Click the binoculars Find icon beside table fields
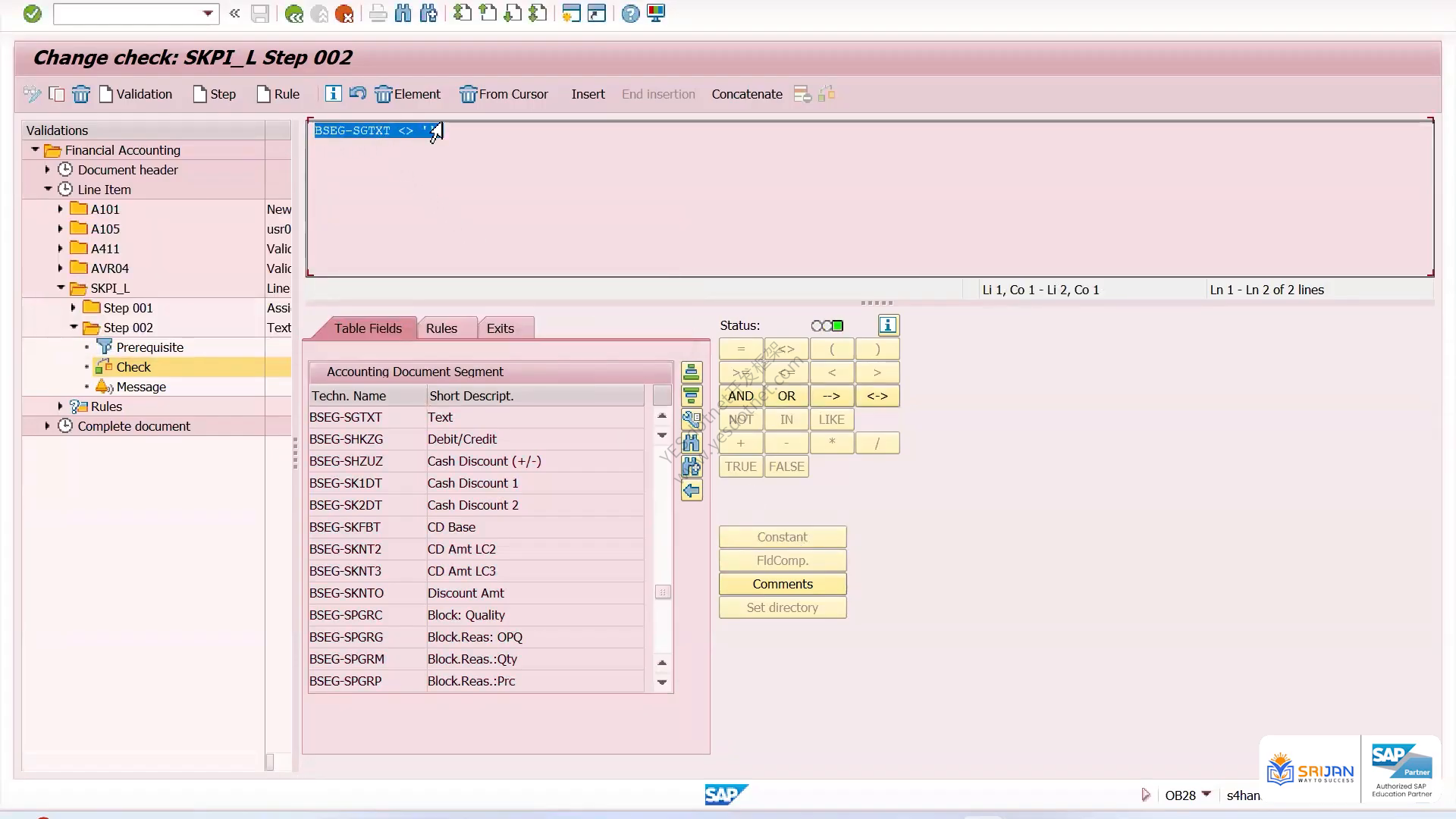Image resolution: width=1456 pixels, height=819 pixels. tap(692, 443)
